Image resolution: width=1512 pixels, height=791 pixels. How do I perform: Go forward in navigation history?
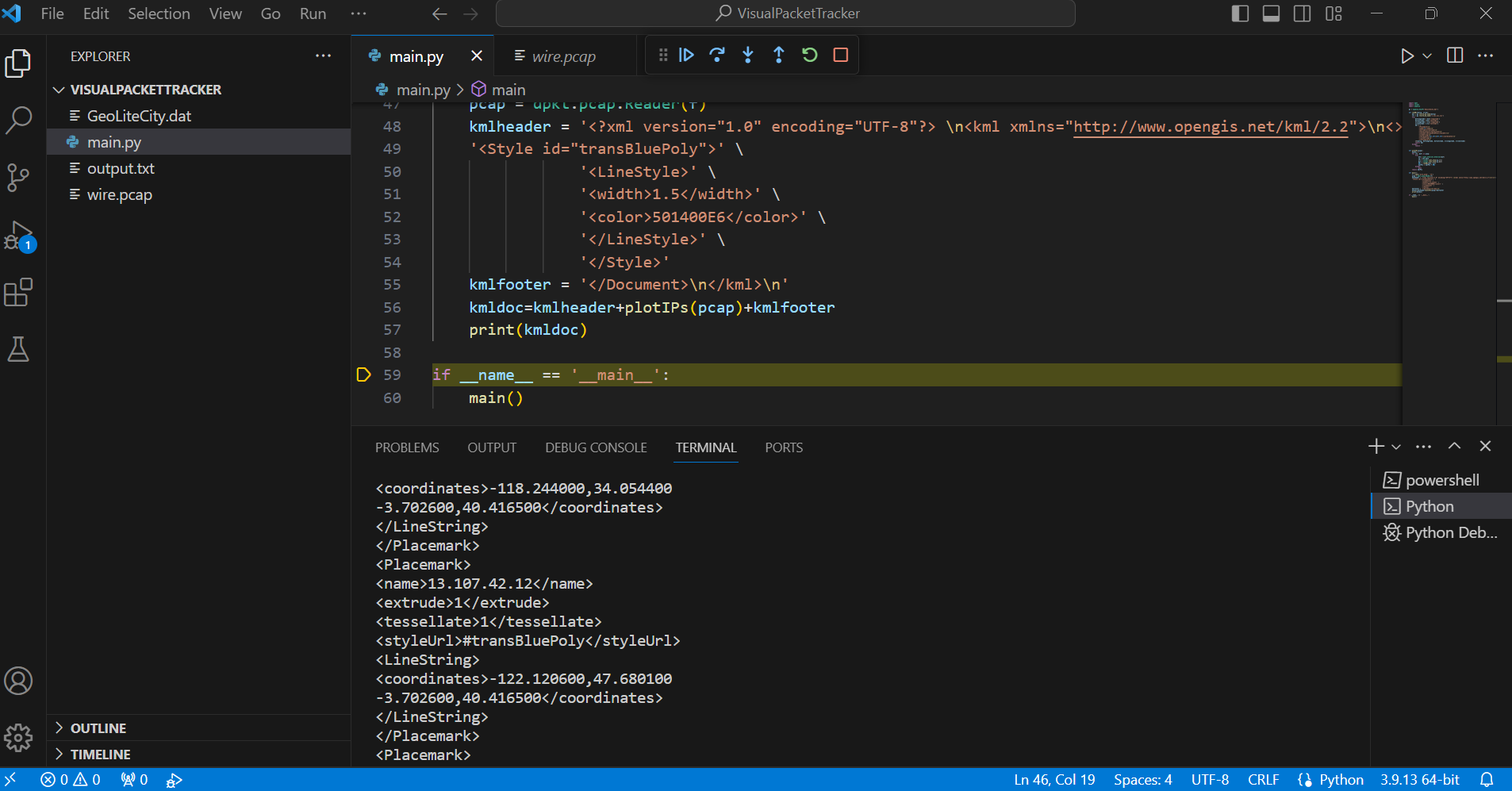tap(470, 13)
